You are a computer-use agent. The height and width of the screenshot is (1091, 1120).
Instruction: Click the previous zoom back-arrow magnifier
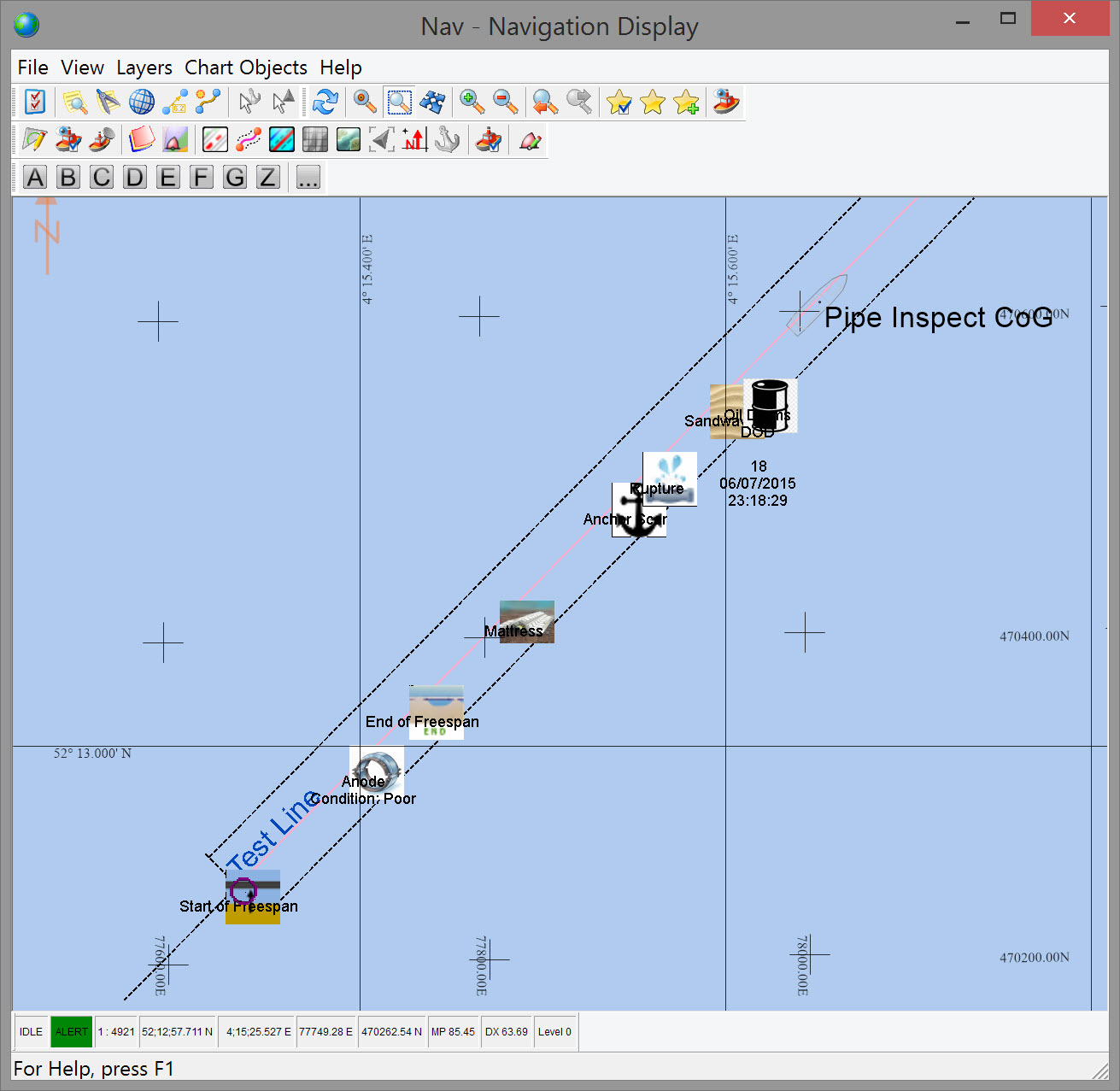[x=545, y=103]
